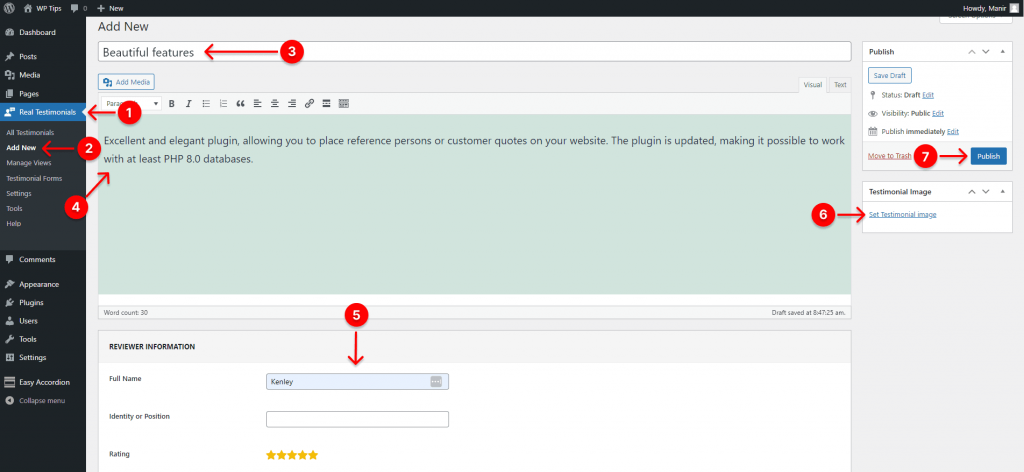Edit the visibility setting link
This screenshot has width=1024, height=472.
pyautogui.click(x=938, y=114)
